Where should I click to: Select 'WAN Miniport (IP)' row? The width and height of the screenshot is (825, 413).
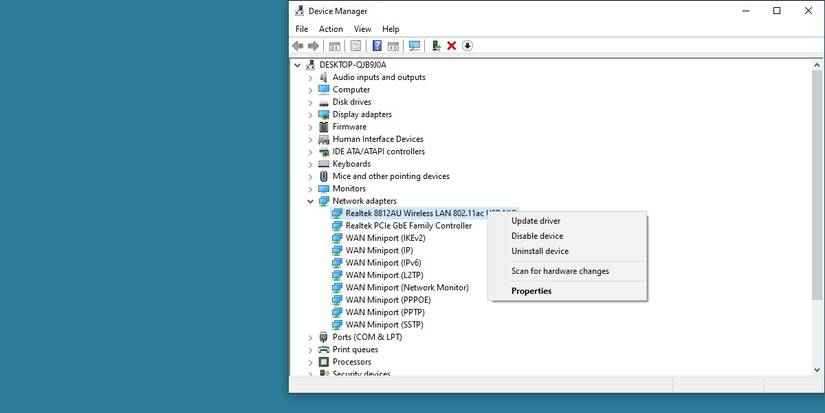[379, 250]
